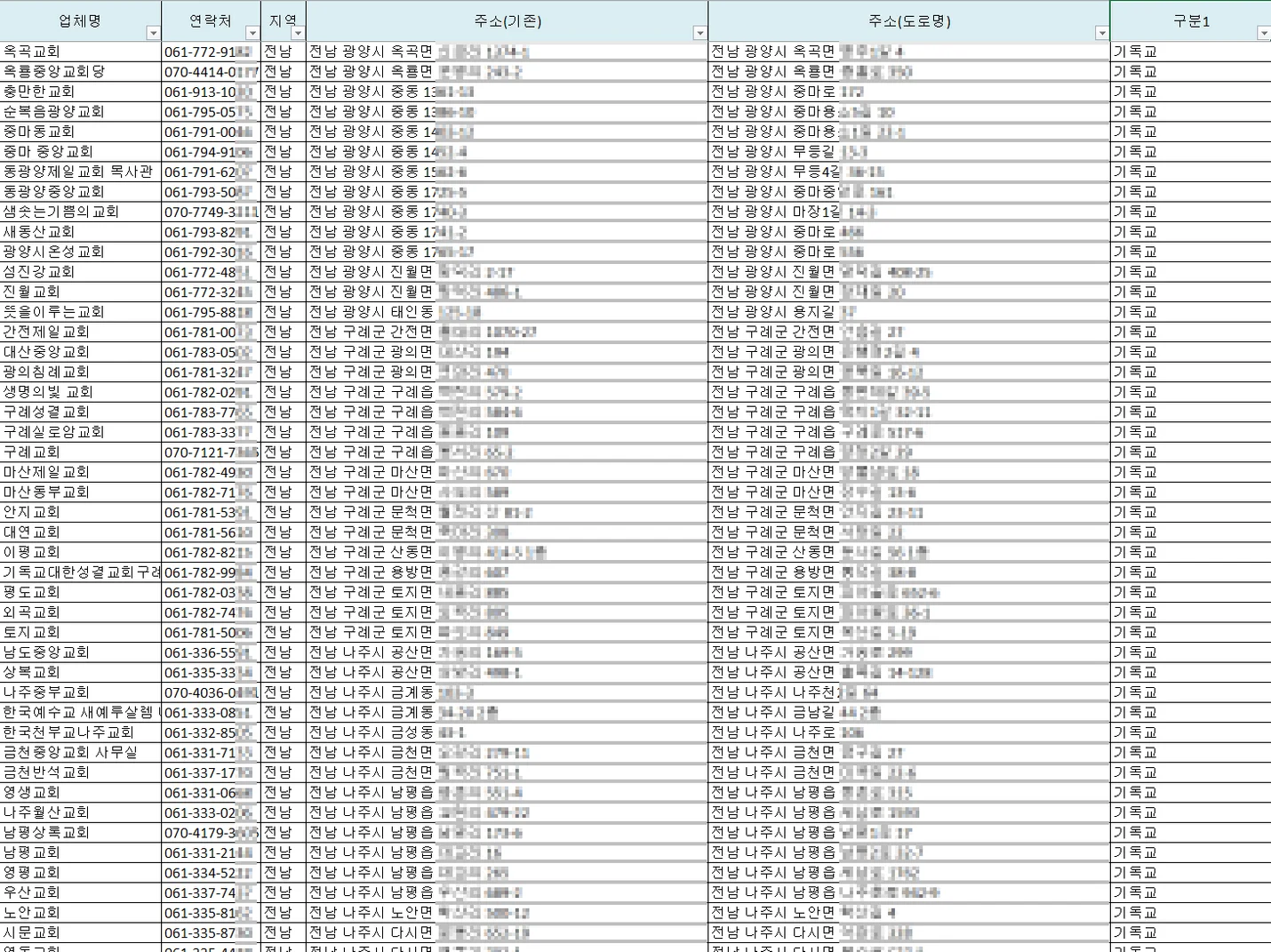This screenshot has width=1271, height=952.
Task: Click the 노안교회 cell
Action: (x=81, y=913)
